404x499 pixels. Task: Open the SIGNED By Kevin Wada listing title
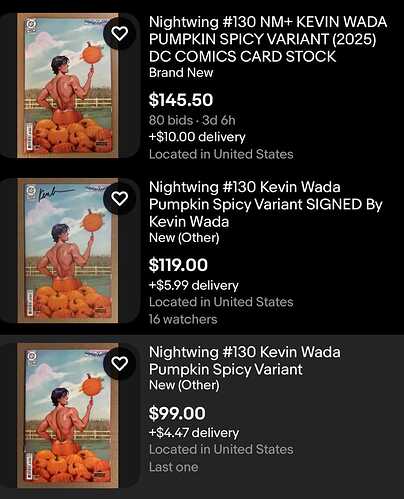[x=266, y=204]
